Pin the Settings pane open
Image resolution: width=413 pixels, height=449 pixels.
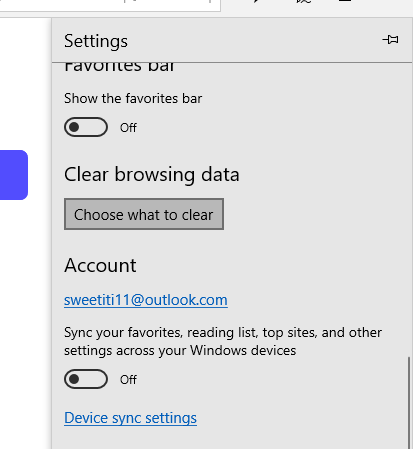pyautogui.click(x=390, y=40)
